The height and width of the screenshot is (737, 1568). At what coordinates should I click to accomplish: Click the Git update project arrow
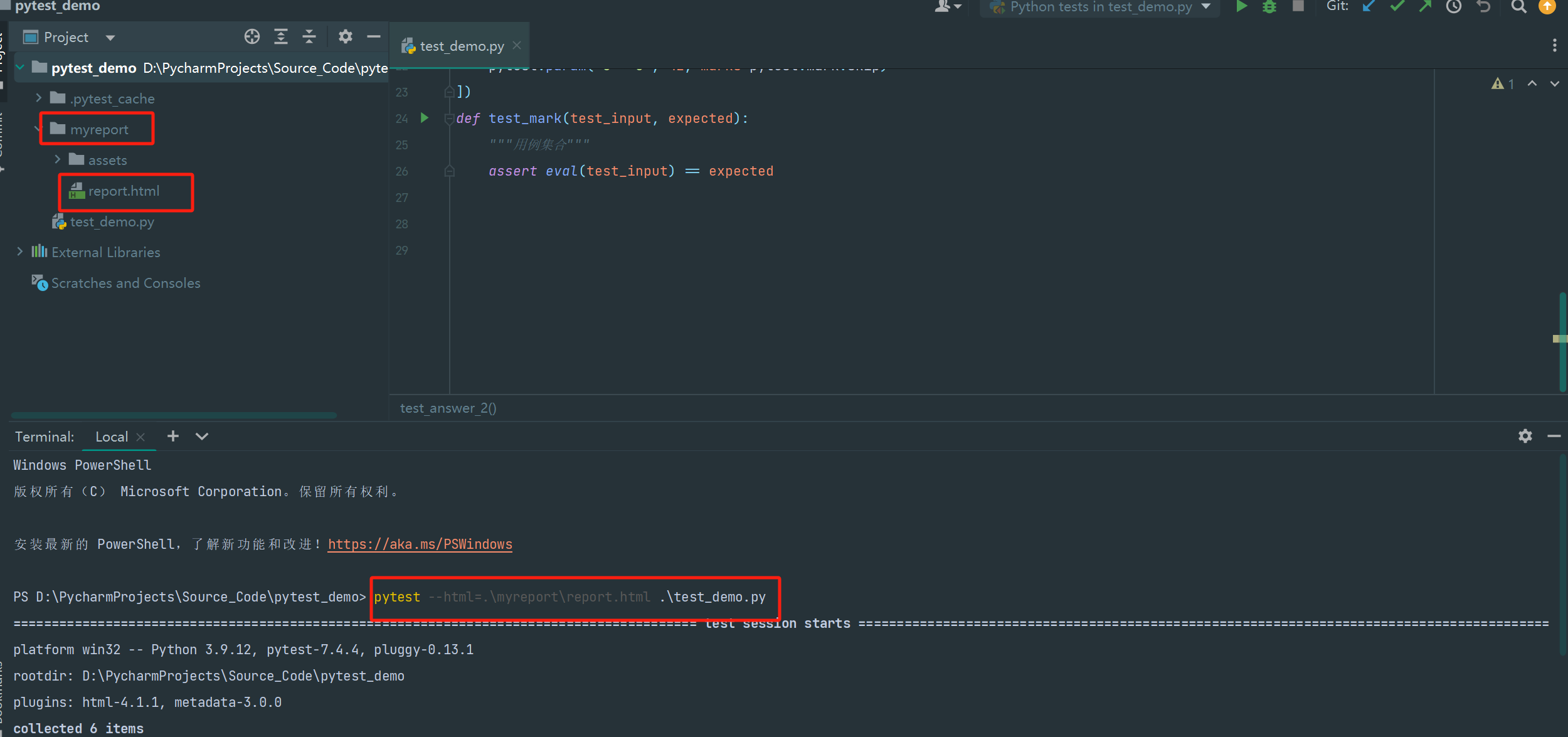(x=1369, y=7)
